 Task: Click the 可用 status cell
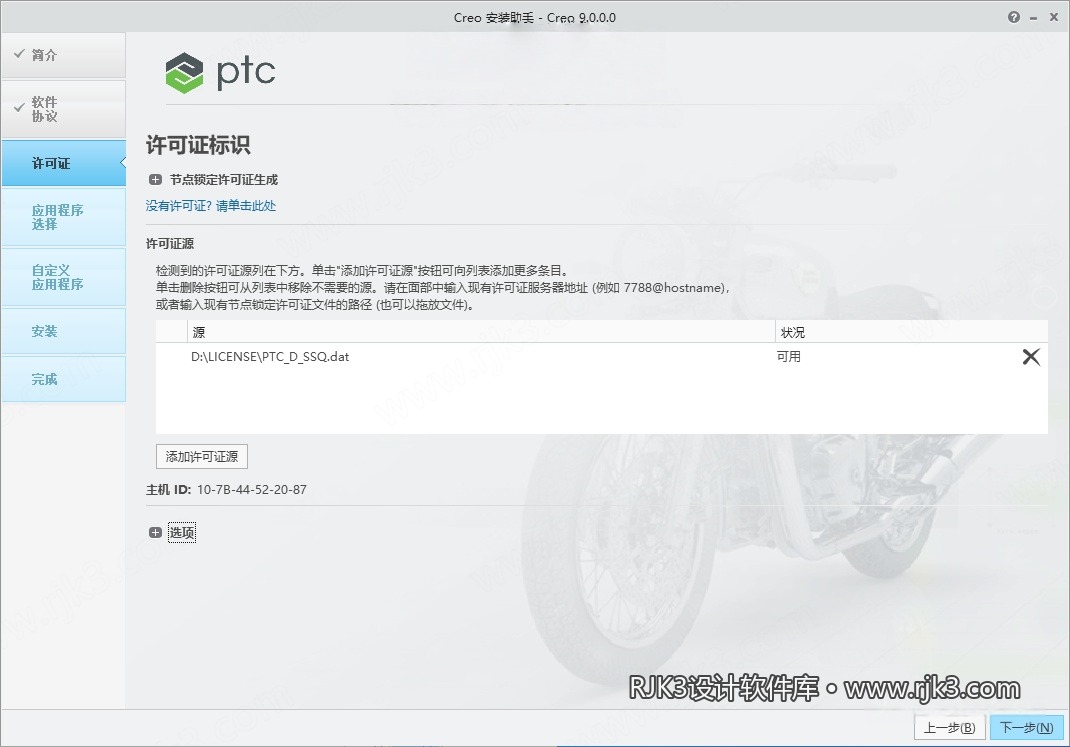[x=789, y=357]
